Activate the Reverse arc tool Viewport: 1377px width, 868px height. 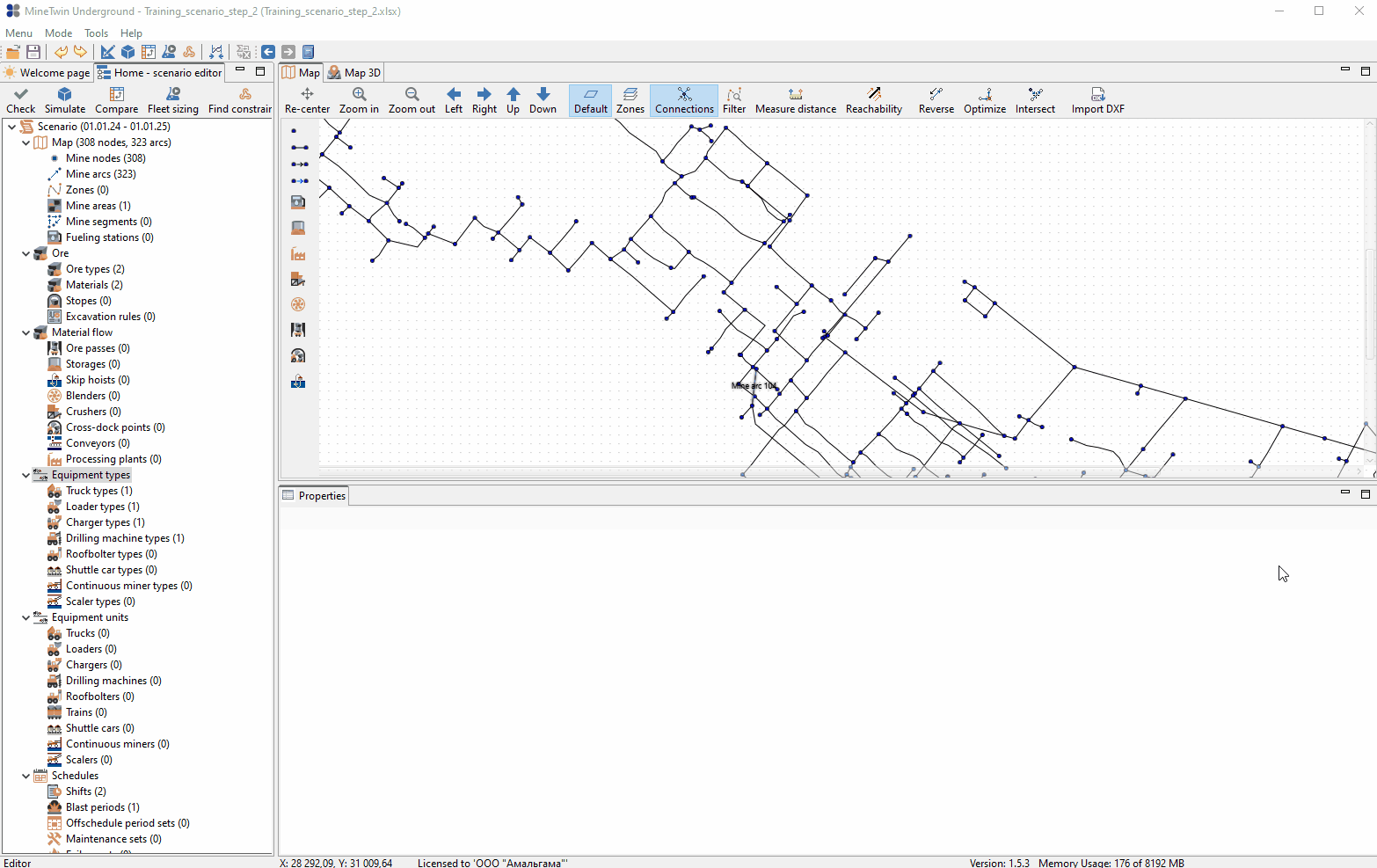click(936, 100)
